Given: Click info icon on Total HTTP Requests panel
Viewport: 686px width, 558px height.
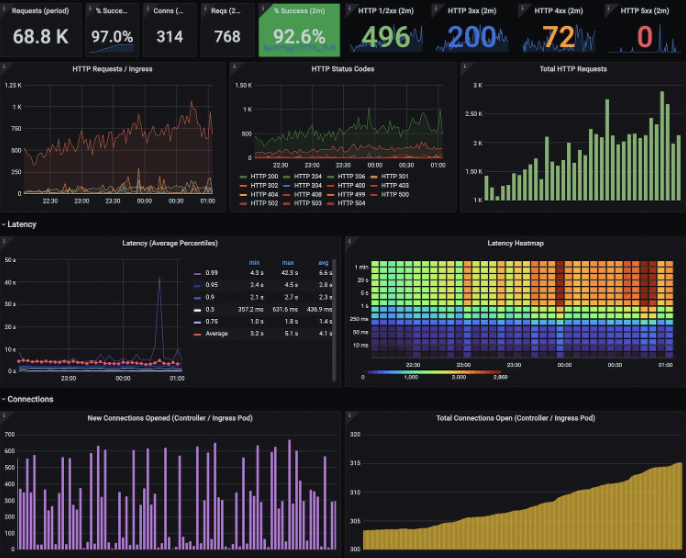Looking at the screenshot, I should [x=463, y=66].
